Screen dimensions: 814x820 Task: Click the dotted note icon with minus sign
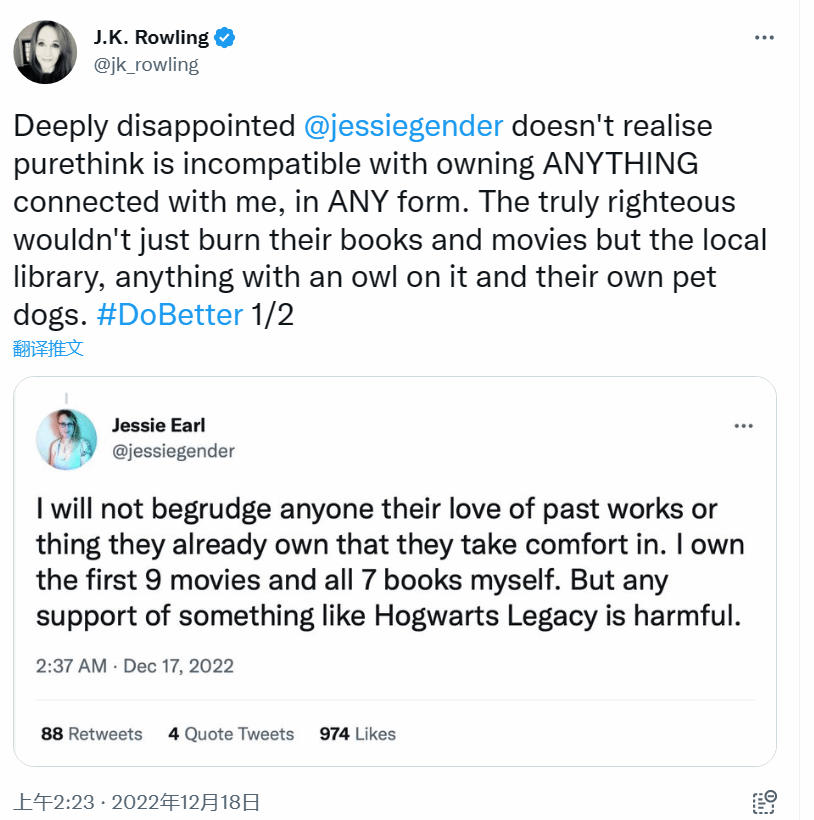765,801
